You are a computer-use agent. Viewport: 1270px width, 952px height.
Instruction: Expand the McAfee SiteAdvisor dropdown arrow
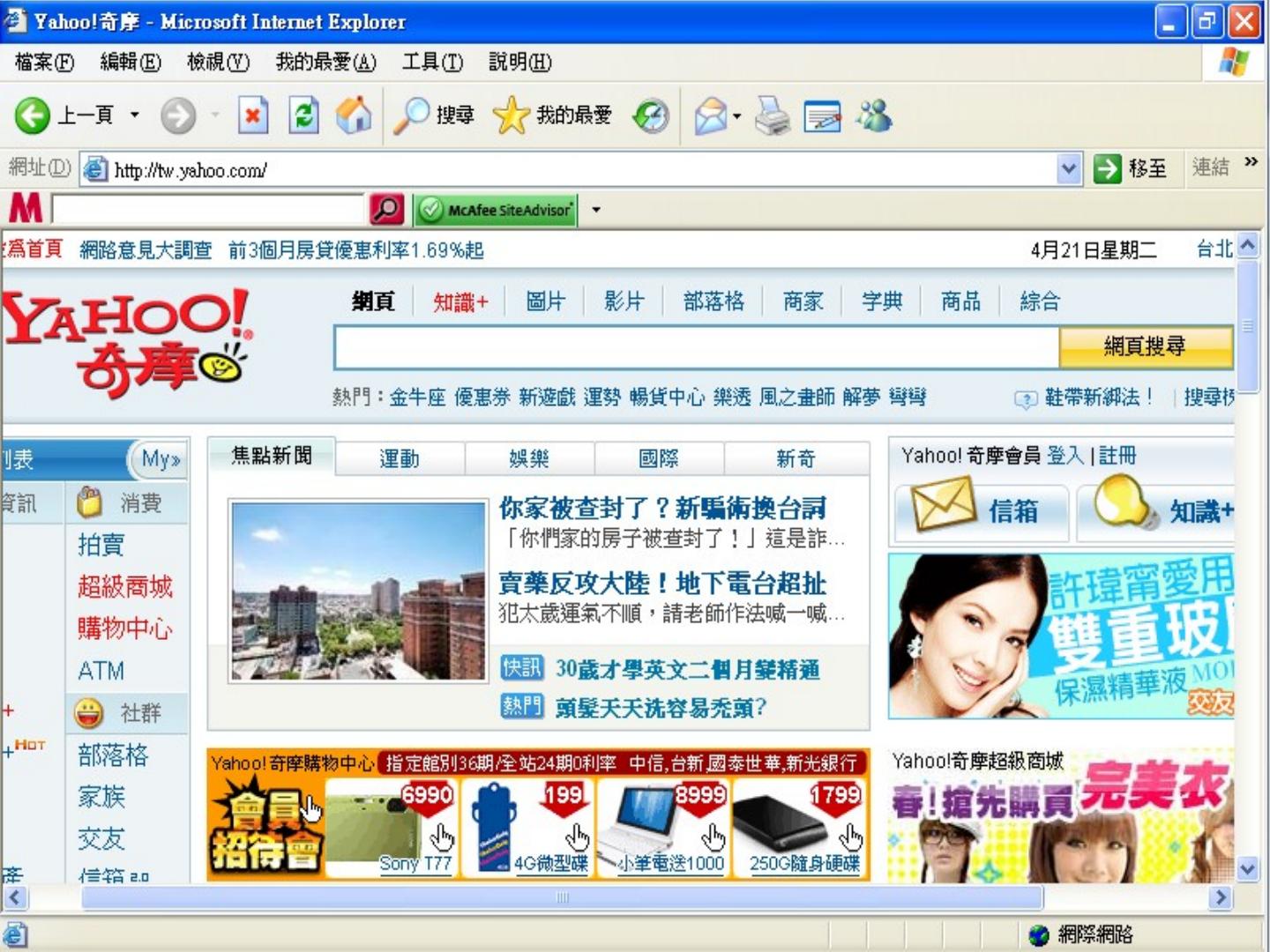[596, 210]
